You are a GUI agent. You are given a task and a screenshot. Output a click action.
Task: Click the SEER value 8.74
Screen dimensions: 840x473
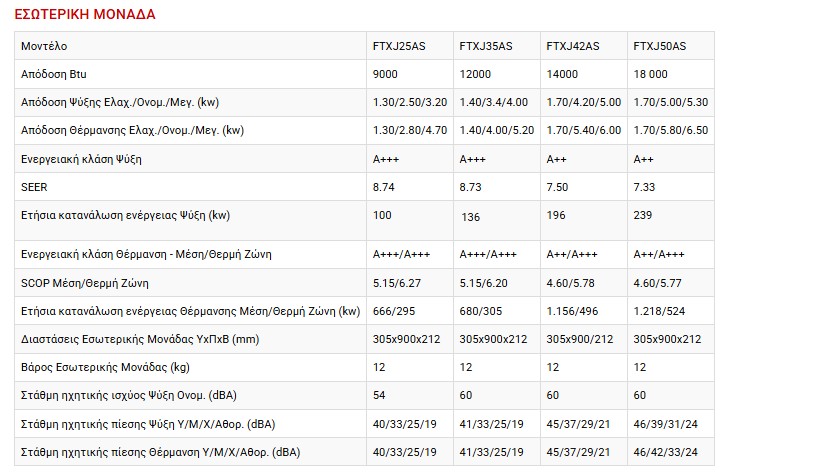point(384,186)
